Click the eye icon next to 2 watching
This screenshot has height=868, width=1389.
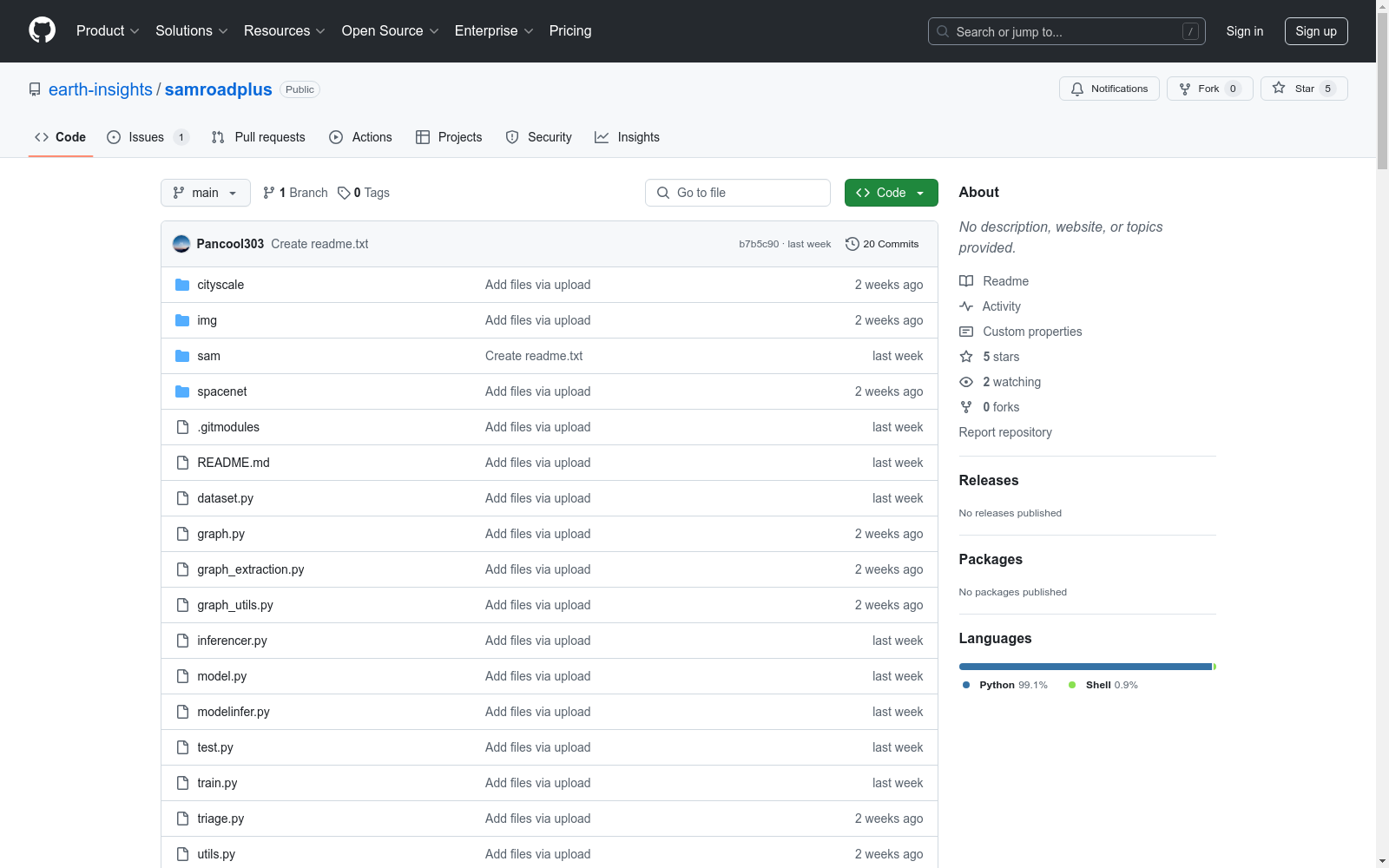(x=966, y=382)
